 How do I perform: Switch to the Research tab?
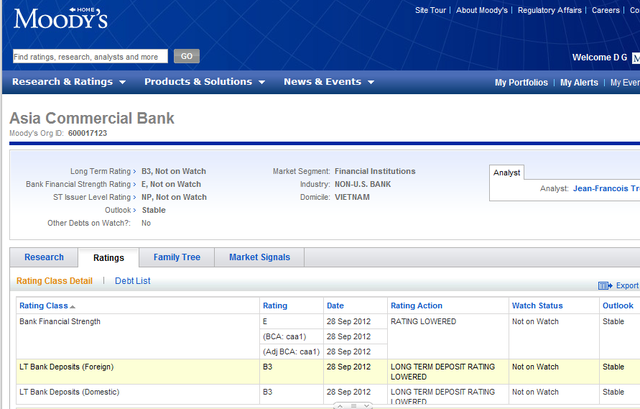pos(44,258)
